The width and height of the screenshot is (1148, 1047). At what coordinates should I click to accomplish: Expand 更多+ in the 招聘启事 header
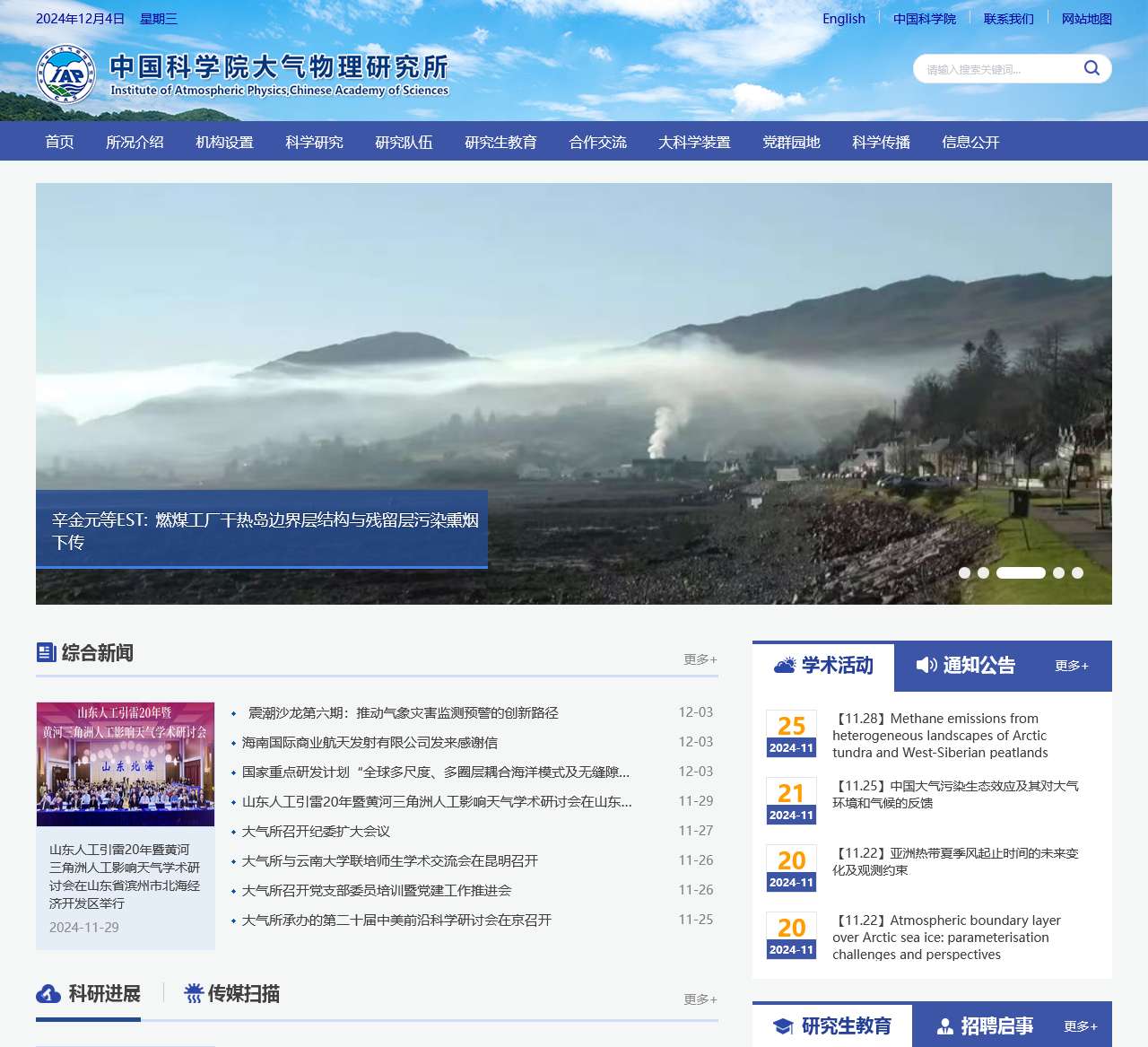click(x=1080, y=1026)
